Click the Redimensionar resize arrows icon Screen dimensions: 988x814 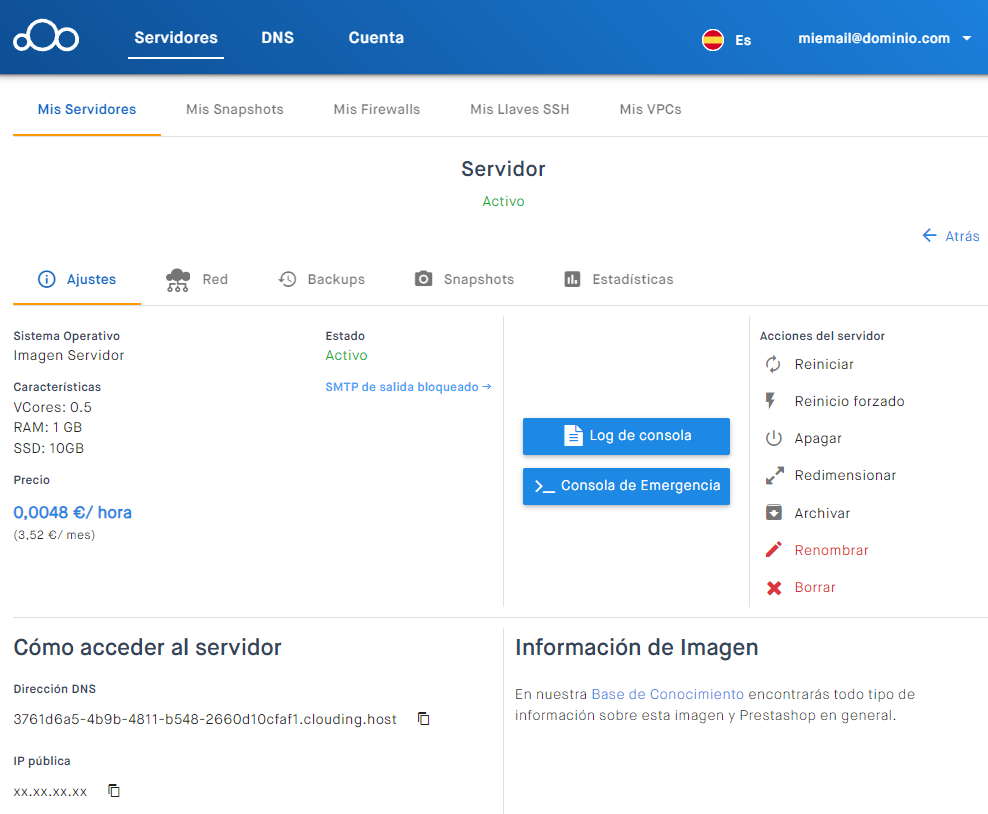tap(773, 476)
